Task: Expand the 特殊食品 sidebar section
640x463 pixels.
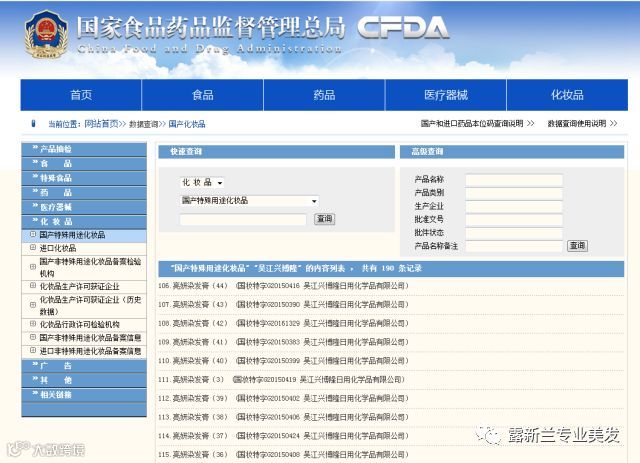Action: tap(84, 178)
